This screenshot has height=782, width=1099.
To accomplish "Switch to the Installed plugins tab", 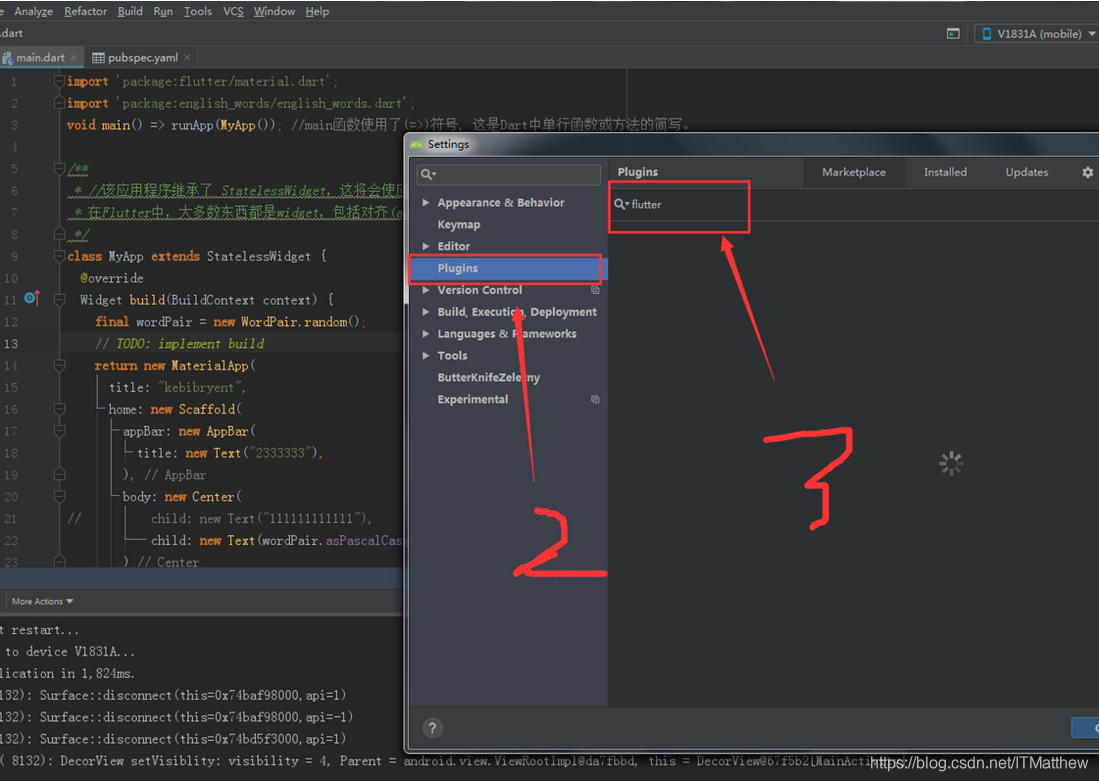I will point(945,172).
